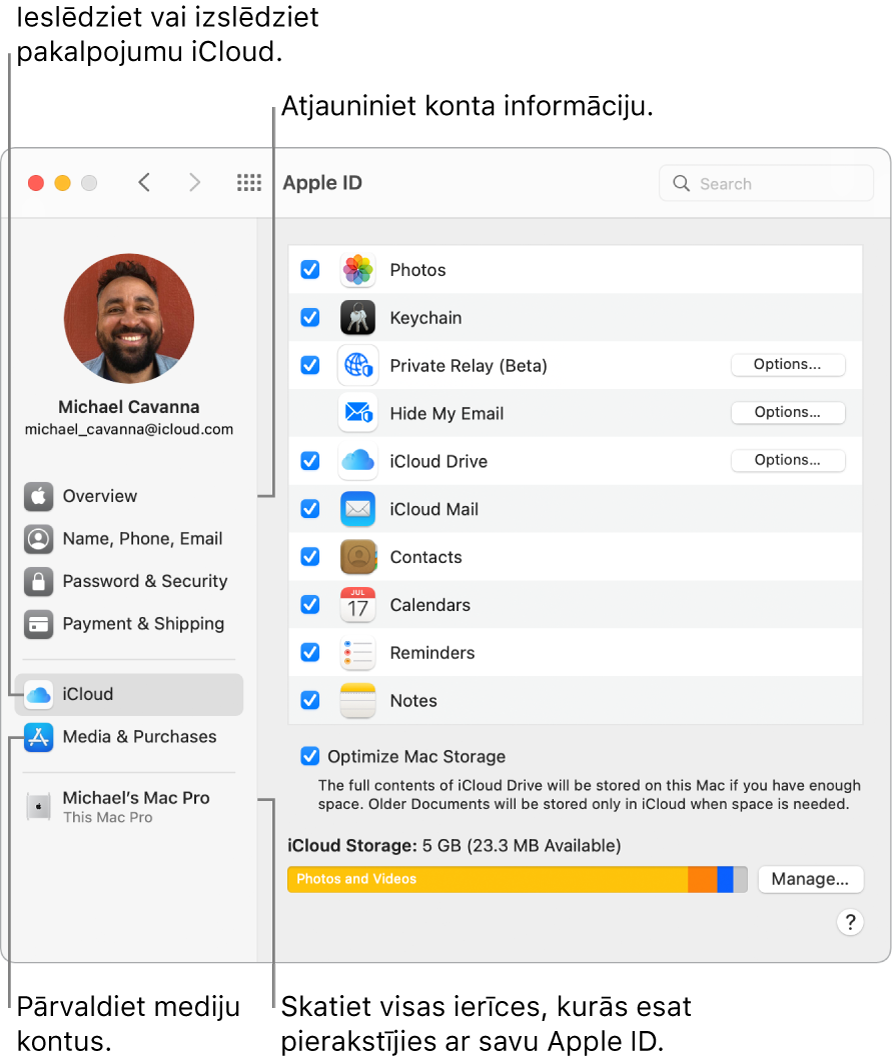Screen dimensions: 894x1064
Task: Disable the Reminders checkbox
Action: tap(310, 653)
